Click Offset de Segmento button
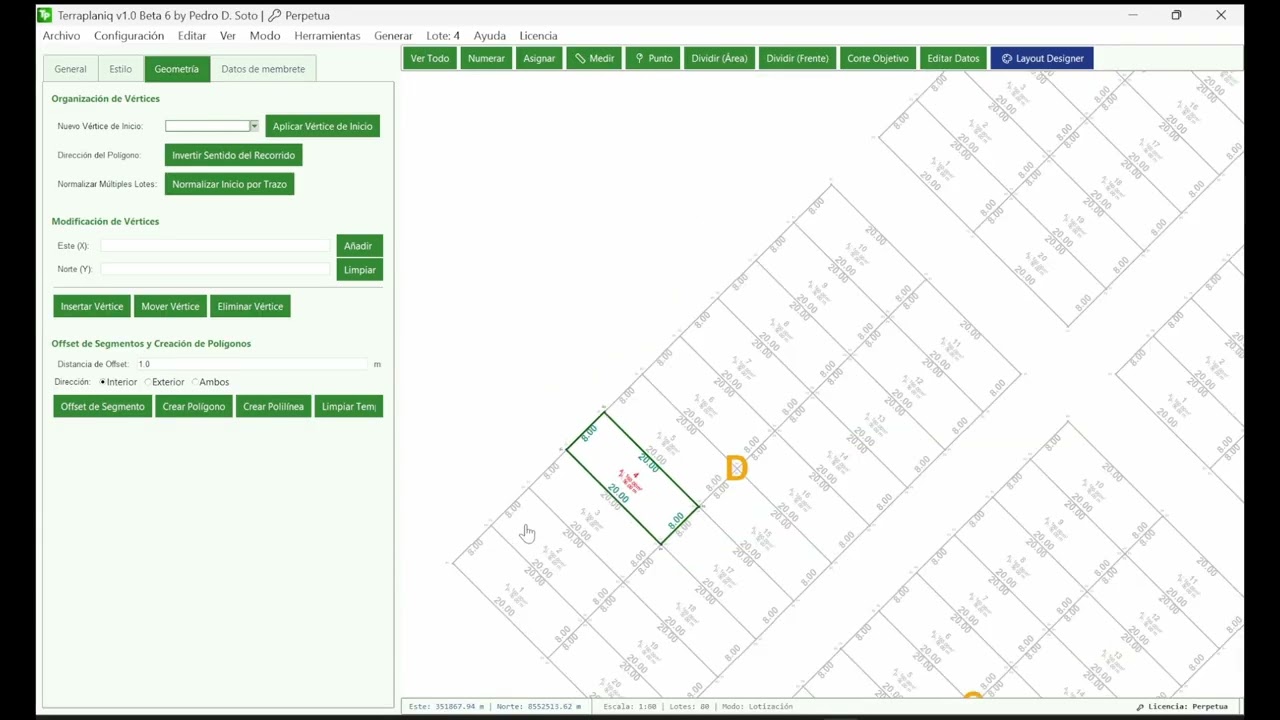 pyautogui.click(x=102, y=406)
